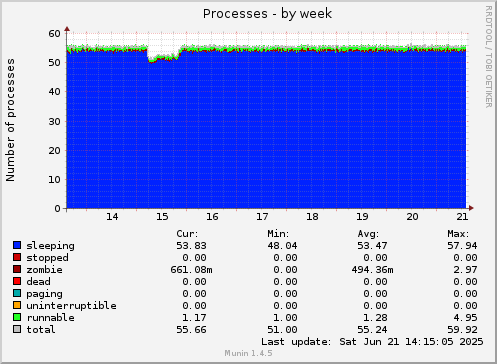Click the teal paging legend swatch
This screenshot has height=364, width=497.
click(17, 293)
